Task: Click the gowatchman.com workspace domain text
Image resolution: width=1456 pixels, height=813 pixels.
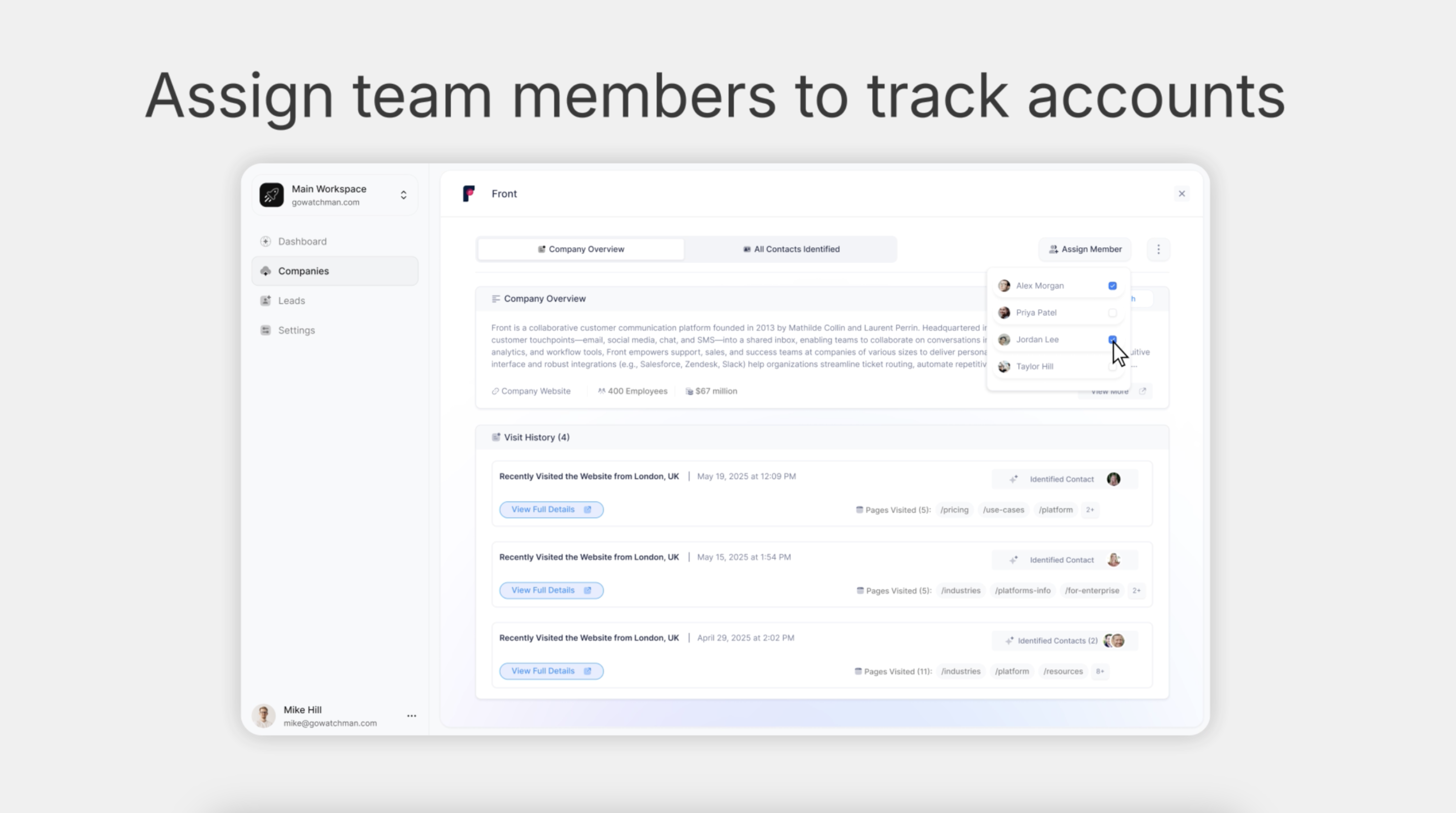Action: click(x=326, y=202)
